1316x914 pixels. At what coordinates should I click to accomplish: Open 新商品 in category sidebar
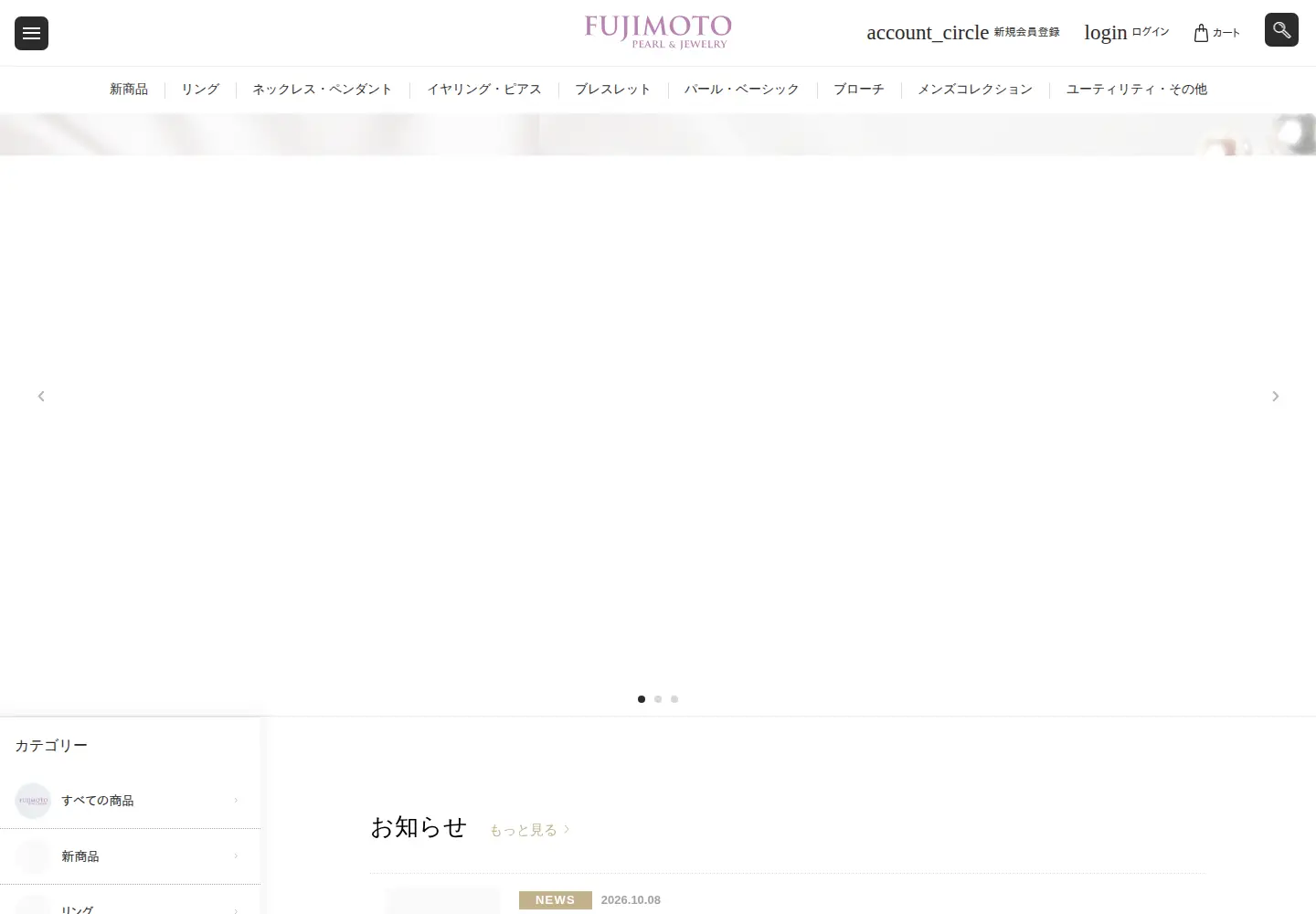[130, 856]
